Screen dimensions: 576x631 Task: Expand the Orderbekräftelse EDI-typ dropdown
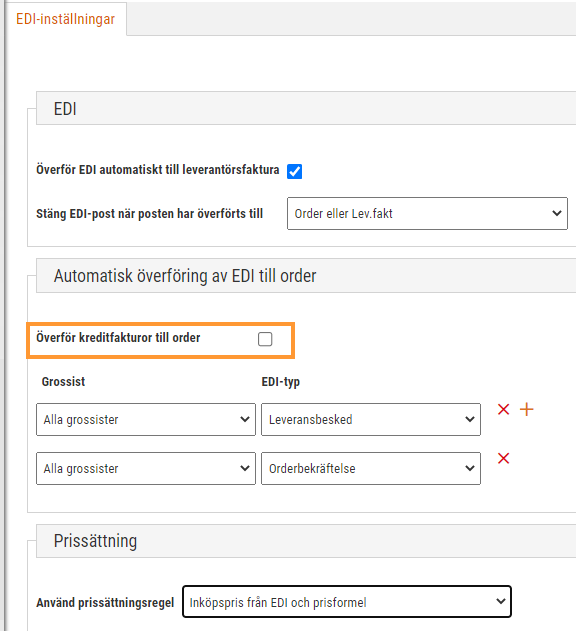tap(371, 468)
